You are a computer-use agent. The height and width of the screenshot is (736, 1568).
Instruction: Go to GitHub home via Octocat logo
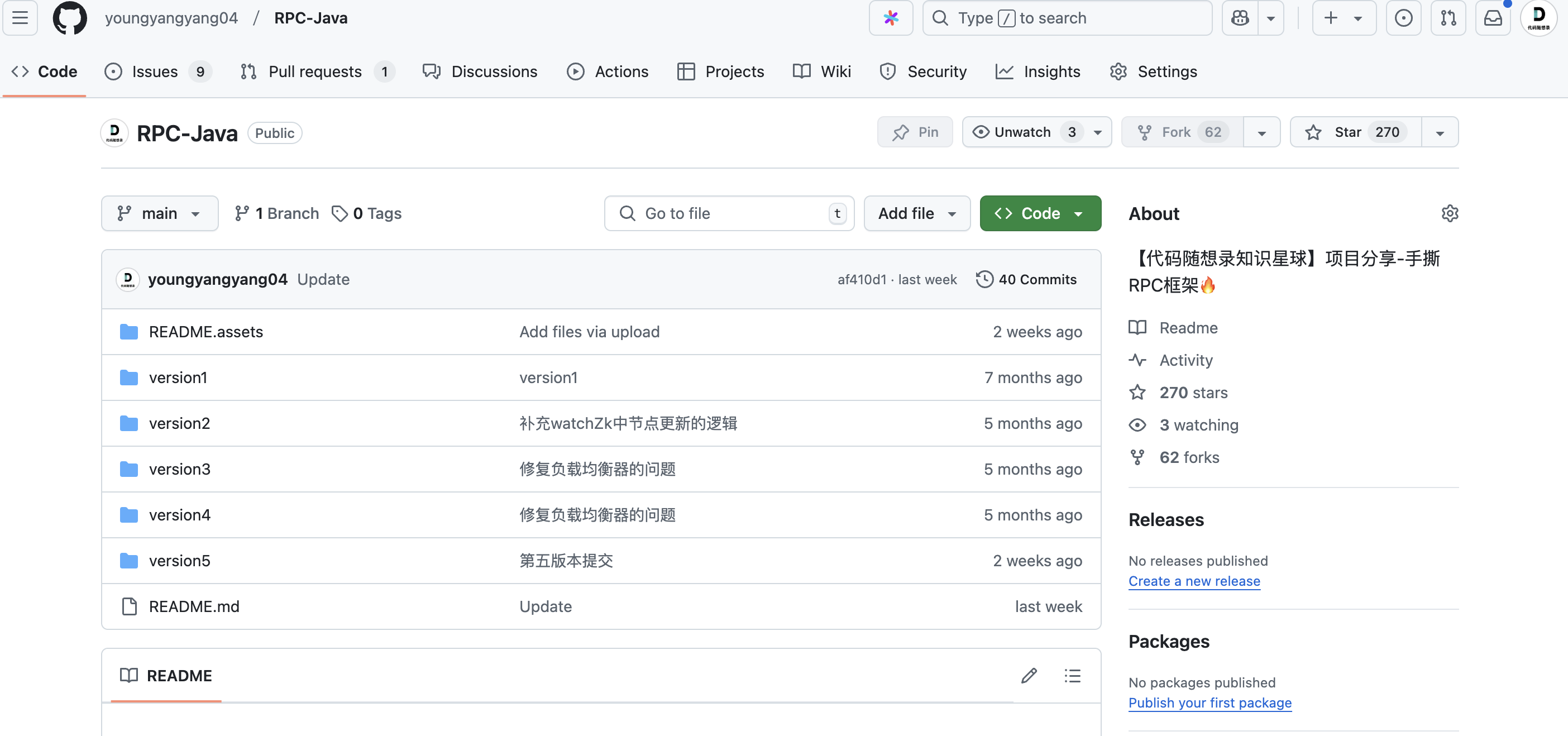coord(70,18)
